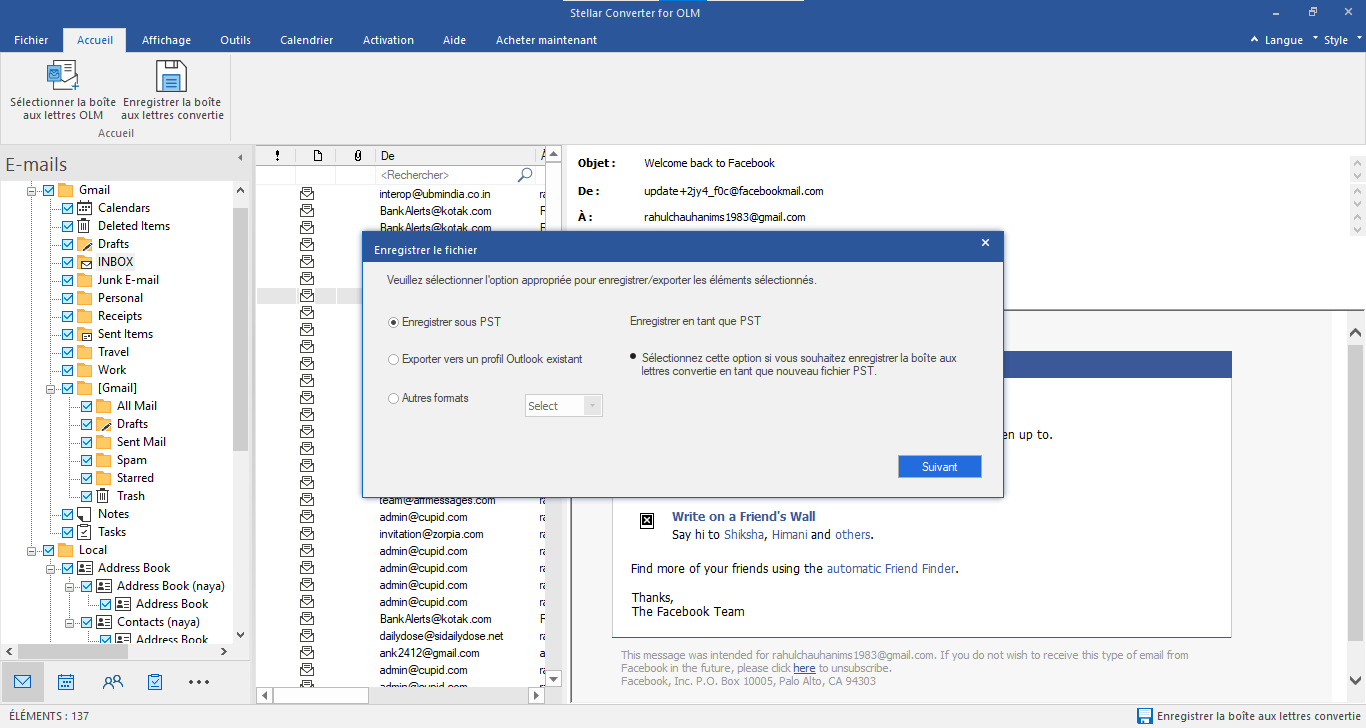Open the Tasks view icon in navigation bar
The image size is (1366, 728).
pyautogui.click(x=155, y=682)
